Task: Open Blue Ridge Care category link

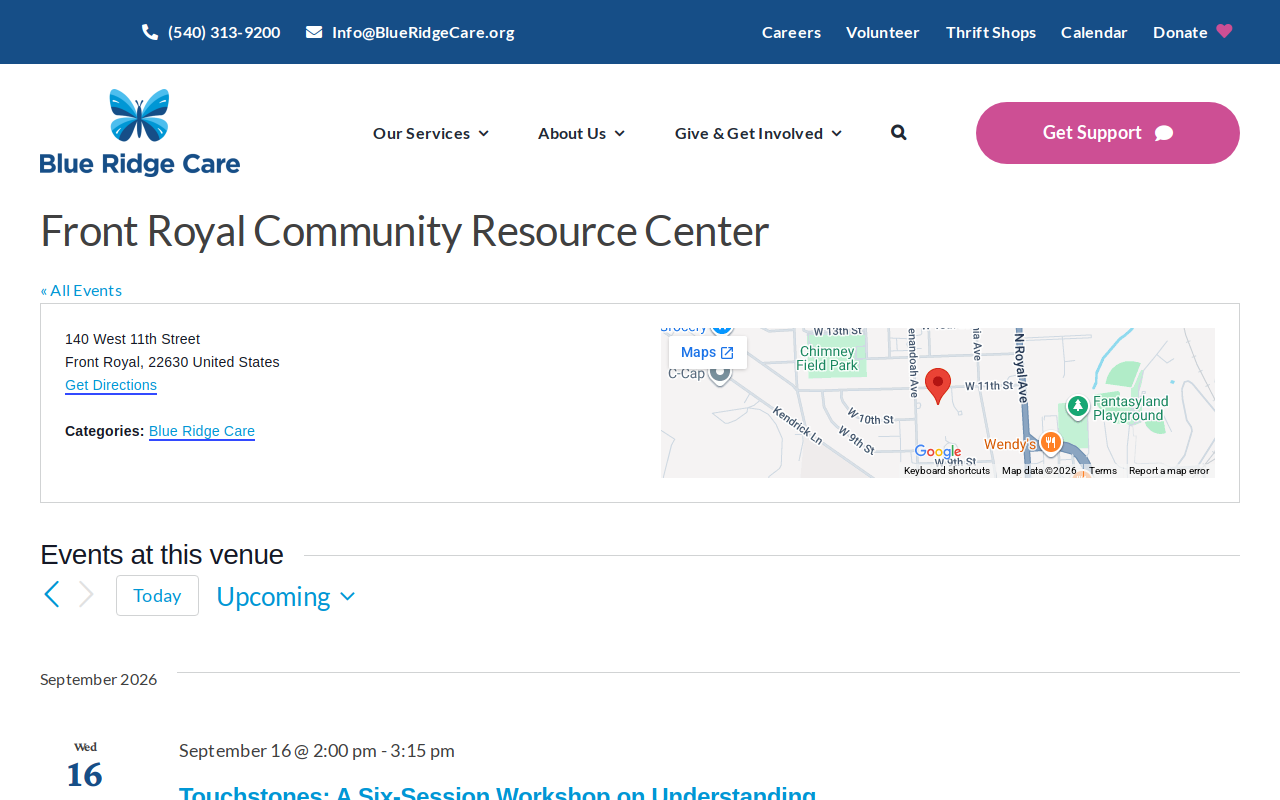Action: click(202, 431)
